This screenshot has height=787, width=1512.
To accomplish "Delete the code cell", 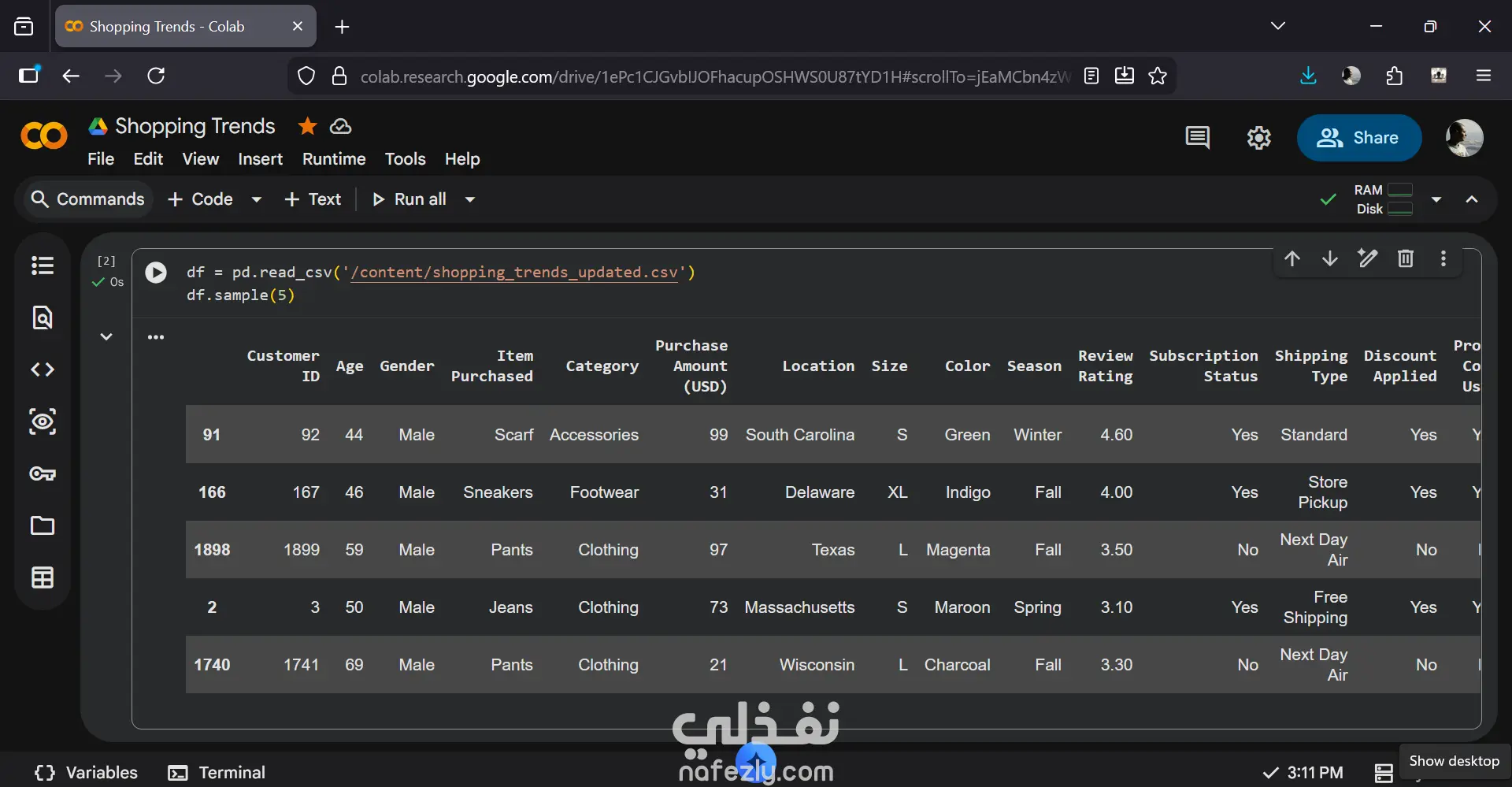I will pyautogui.click(x=1406, y=258).
